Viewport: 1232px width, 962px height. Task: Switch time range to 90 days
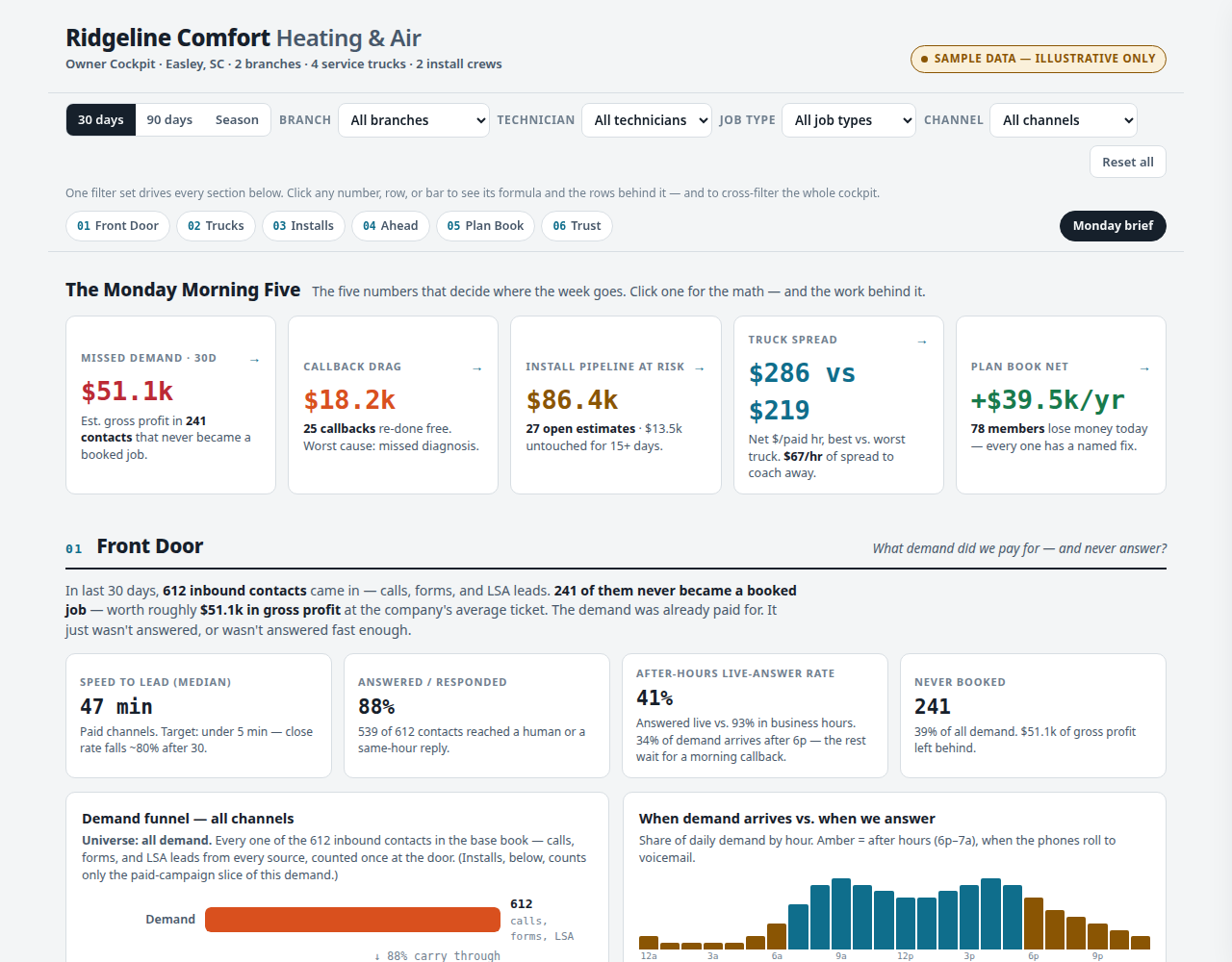click(169, 120)
